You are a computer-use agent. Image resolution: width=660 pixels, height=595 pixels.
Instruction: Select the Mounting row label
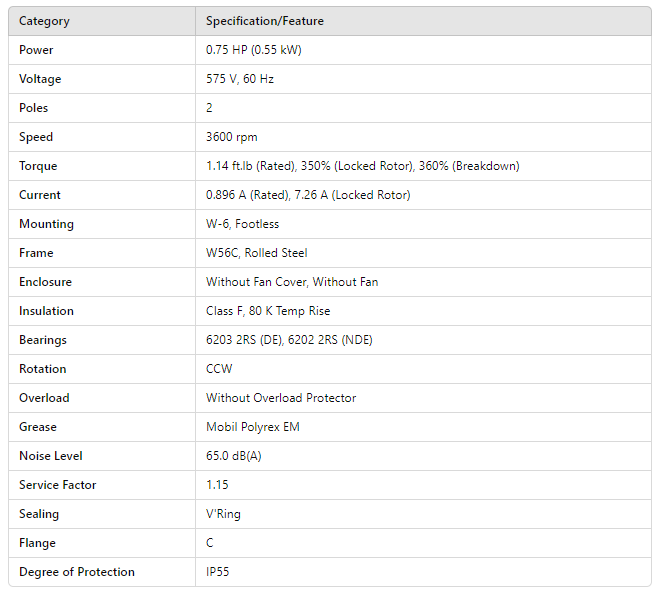pyautogui.click(x=46, y=224)
